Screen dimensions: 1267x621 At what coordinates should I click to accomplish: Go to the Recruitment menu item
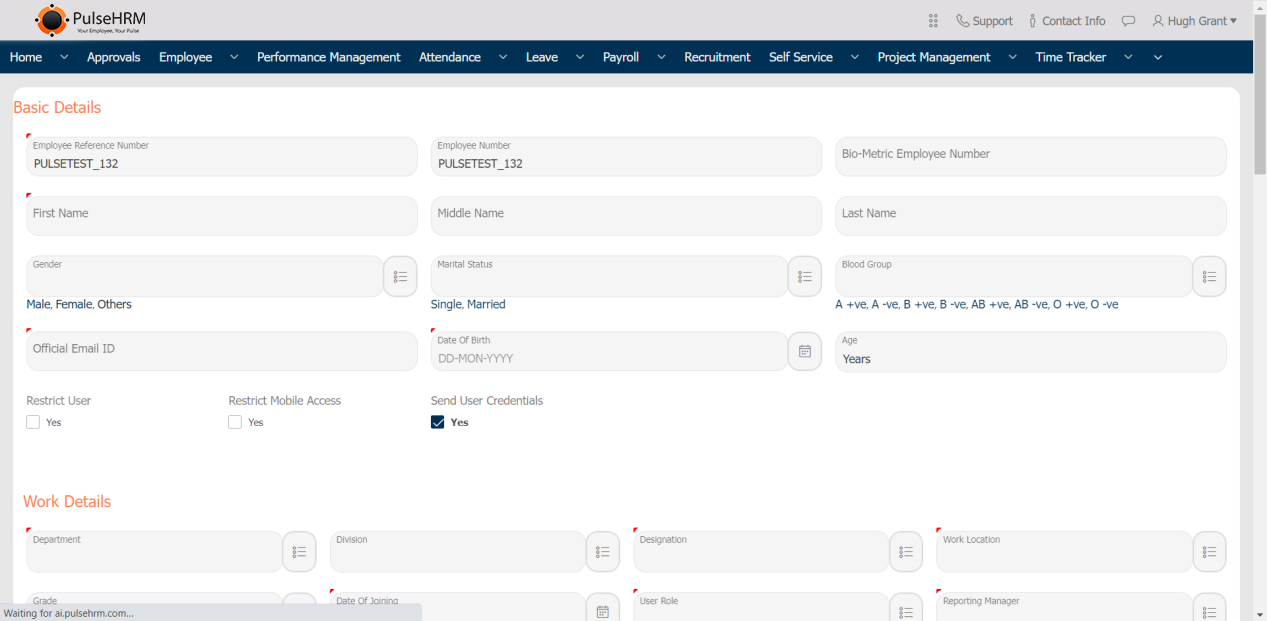coord(717,57)
